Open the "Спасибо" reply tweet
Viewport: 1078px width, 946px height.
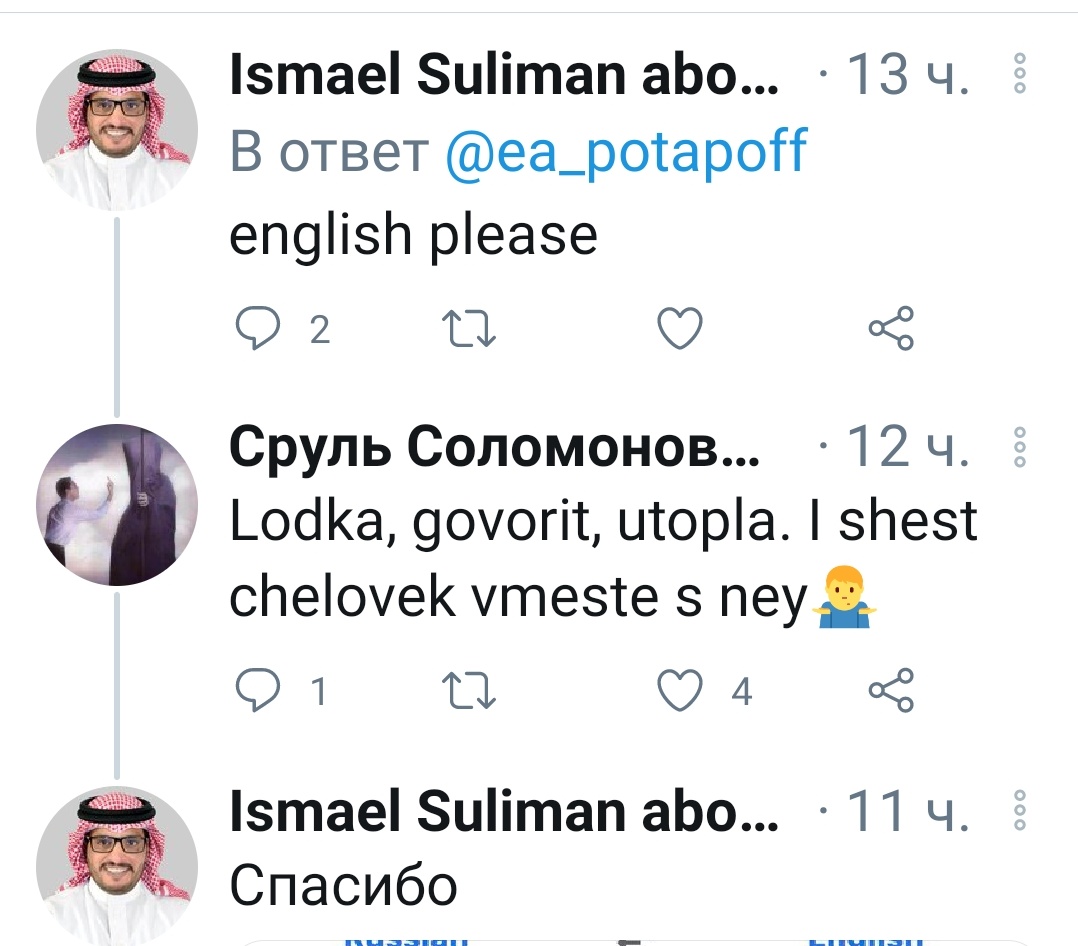(x=344, y=885)
